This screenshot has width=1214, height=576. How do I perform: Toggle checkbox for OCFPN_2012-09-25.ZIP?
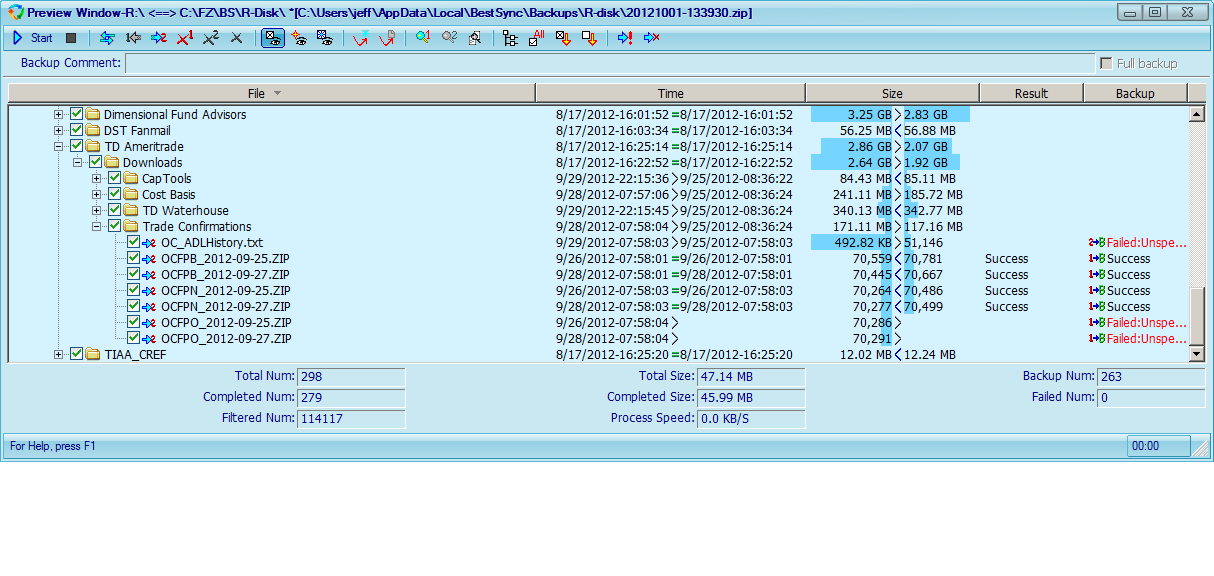134,291
